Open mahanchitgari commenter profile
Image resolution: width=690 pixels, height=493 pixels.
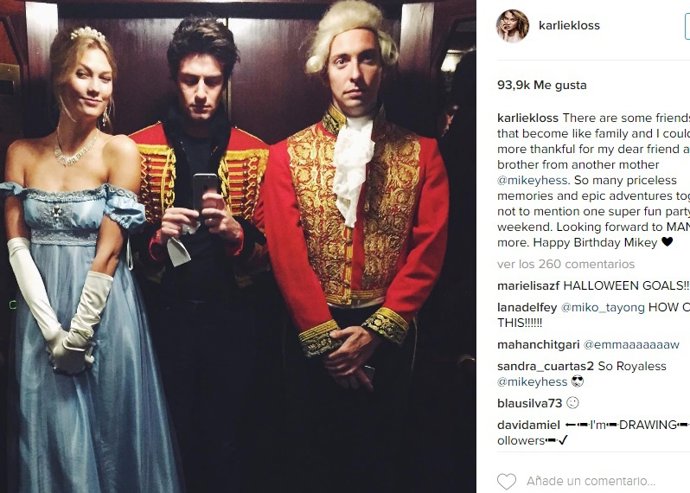click(x=538, y=344)
